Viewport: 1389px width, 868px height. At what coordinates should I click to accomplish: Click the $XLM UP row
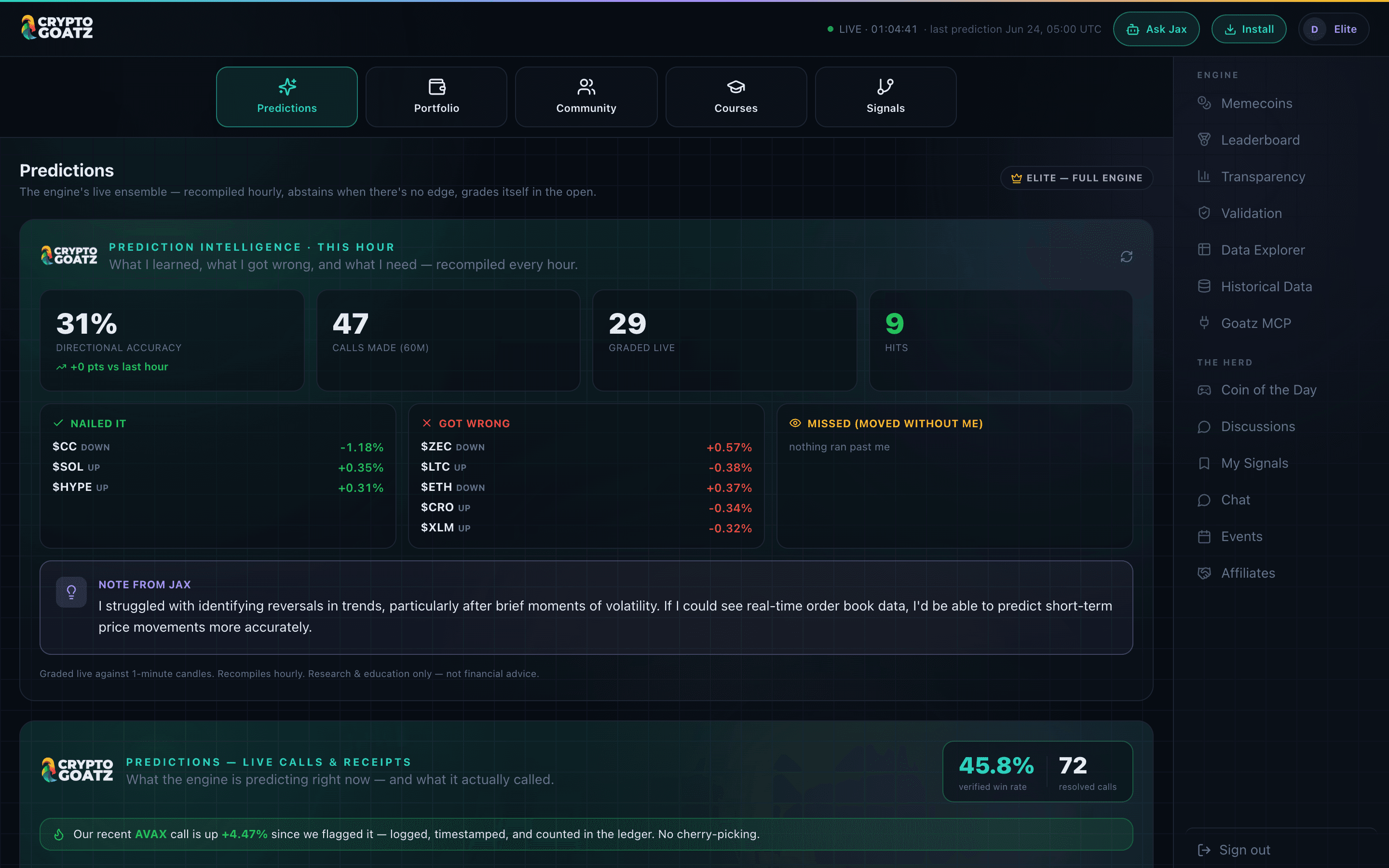click(x=586, y=528)
